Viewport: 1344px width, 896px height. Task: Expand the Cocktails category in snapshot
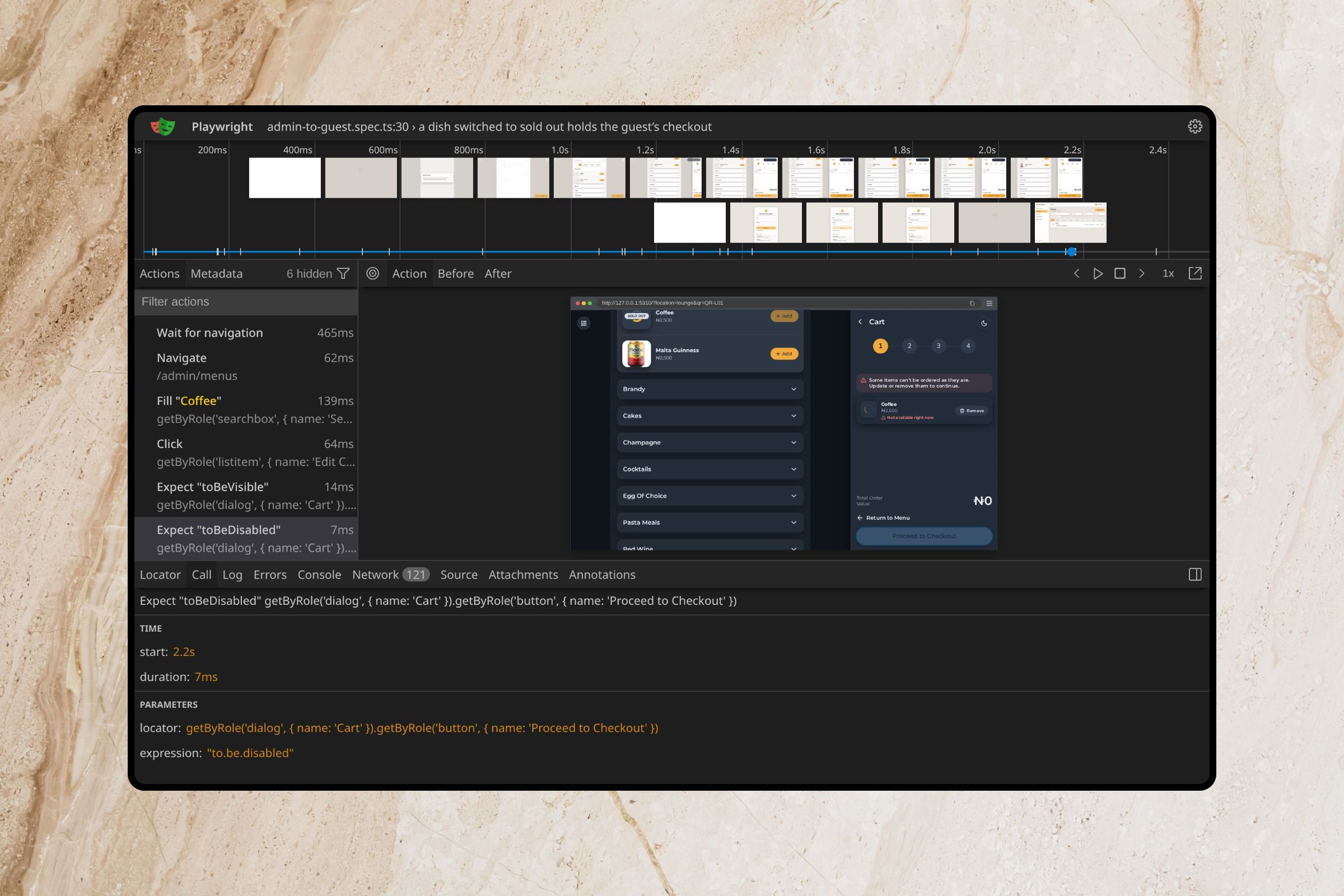click(710, 469)
